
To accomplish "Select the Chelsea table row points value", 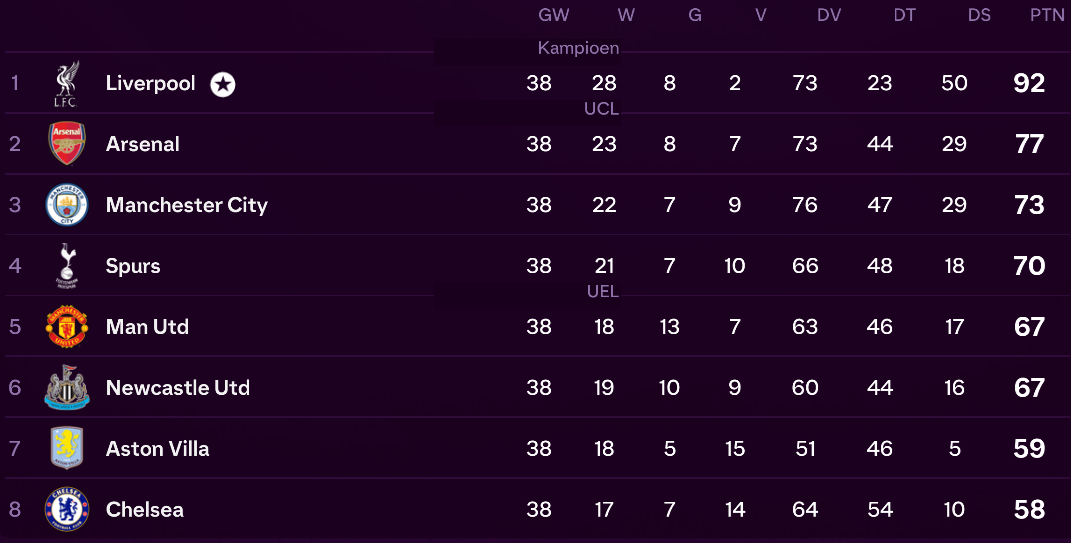I will pos(1029,509).
